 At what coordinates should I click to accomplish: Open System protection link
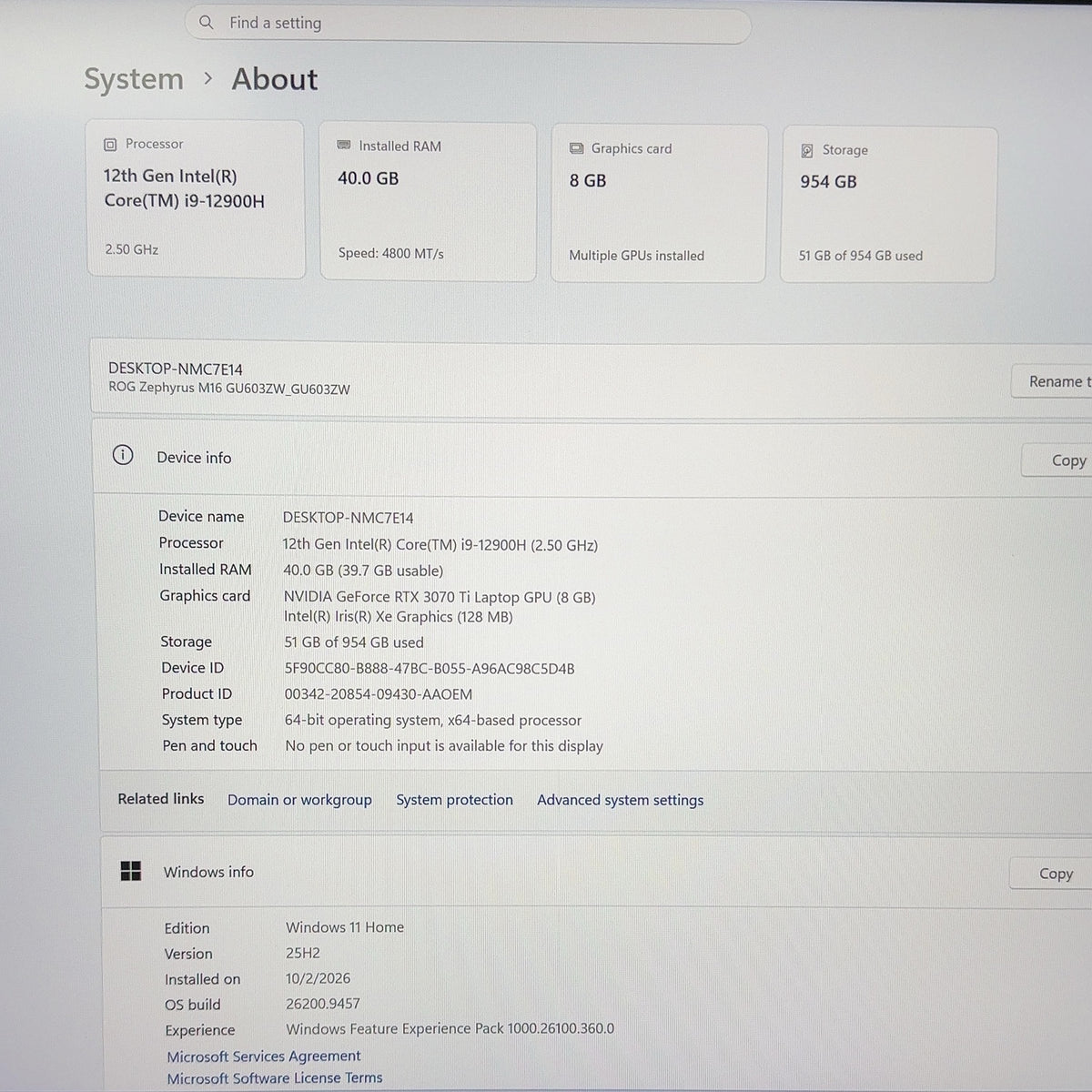tap(454, 800)
